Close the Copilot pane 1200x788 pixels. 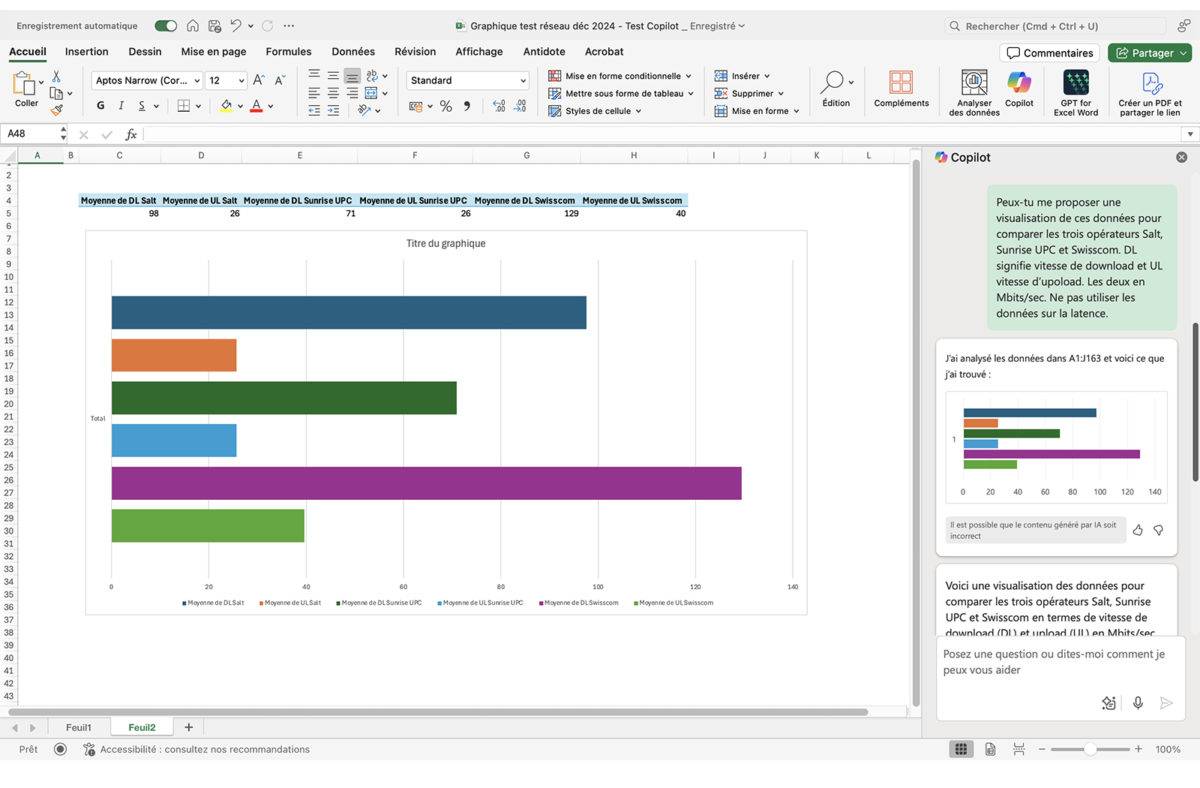1181,157
